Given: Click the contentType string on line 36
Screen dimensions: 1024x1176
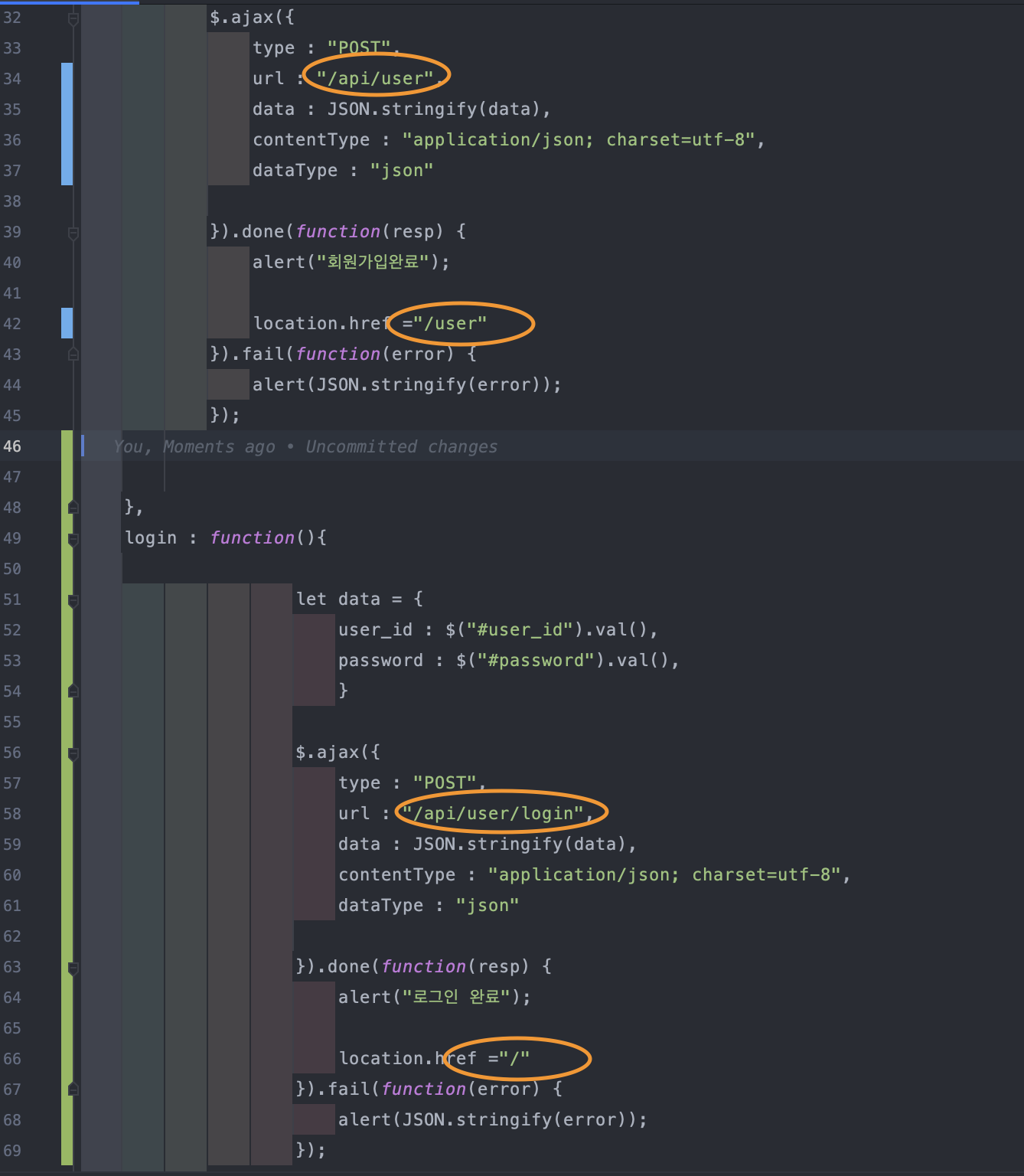Looking at the screenshot, I should tap(579, 140).
